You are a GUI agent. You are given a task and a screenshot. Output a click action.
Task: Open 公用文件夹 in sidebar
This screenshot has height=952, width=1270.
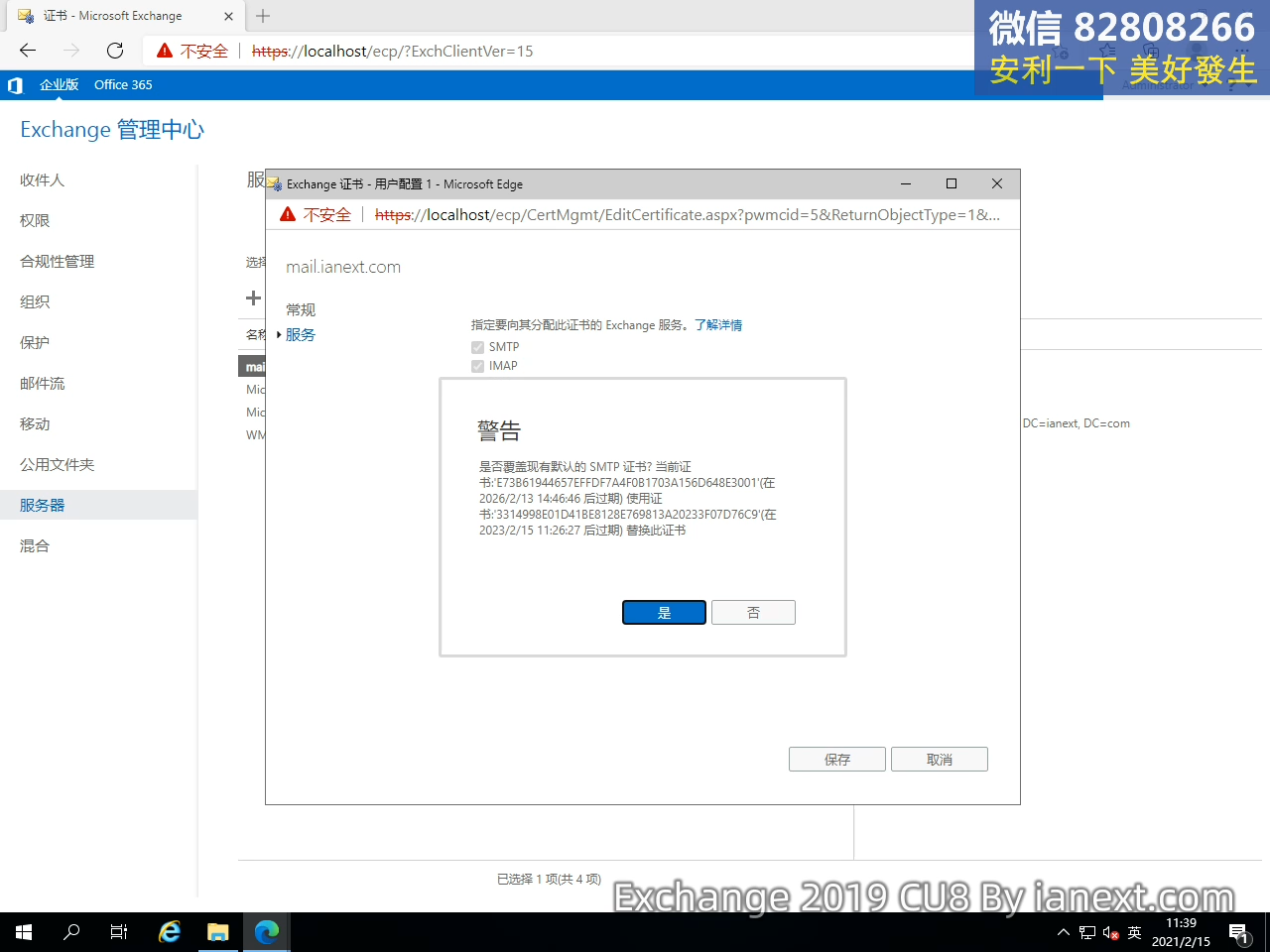[x=58, y=464]
